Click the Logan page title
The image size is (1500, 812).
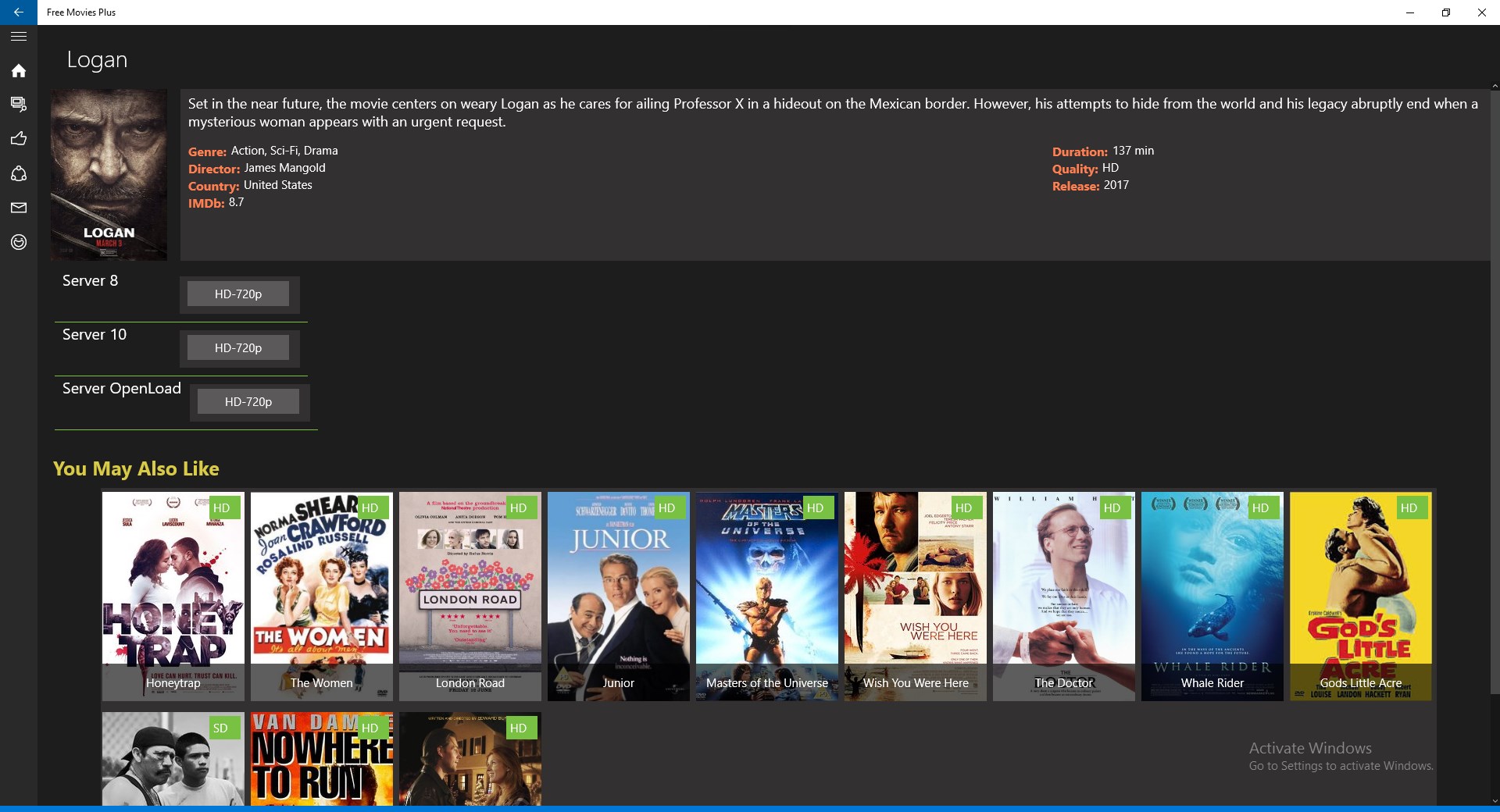pyautogui.click(x=97, y=60)
